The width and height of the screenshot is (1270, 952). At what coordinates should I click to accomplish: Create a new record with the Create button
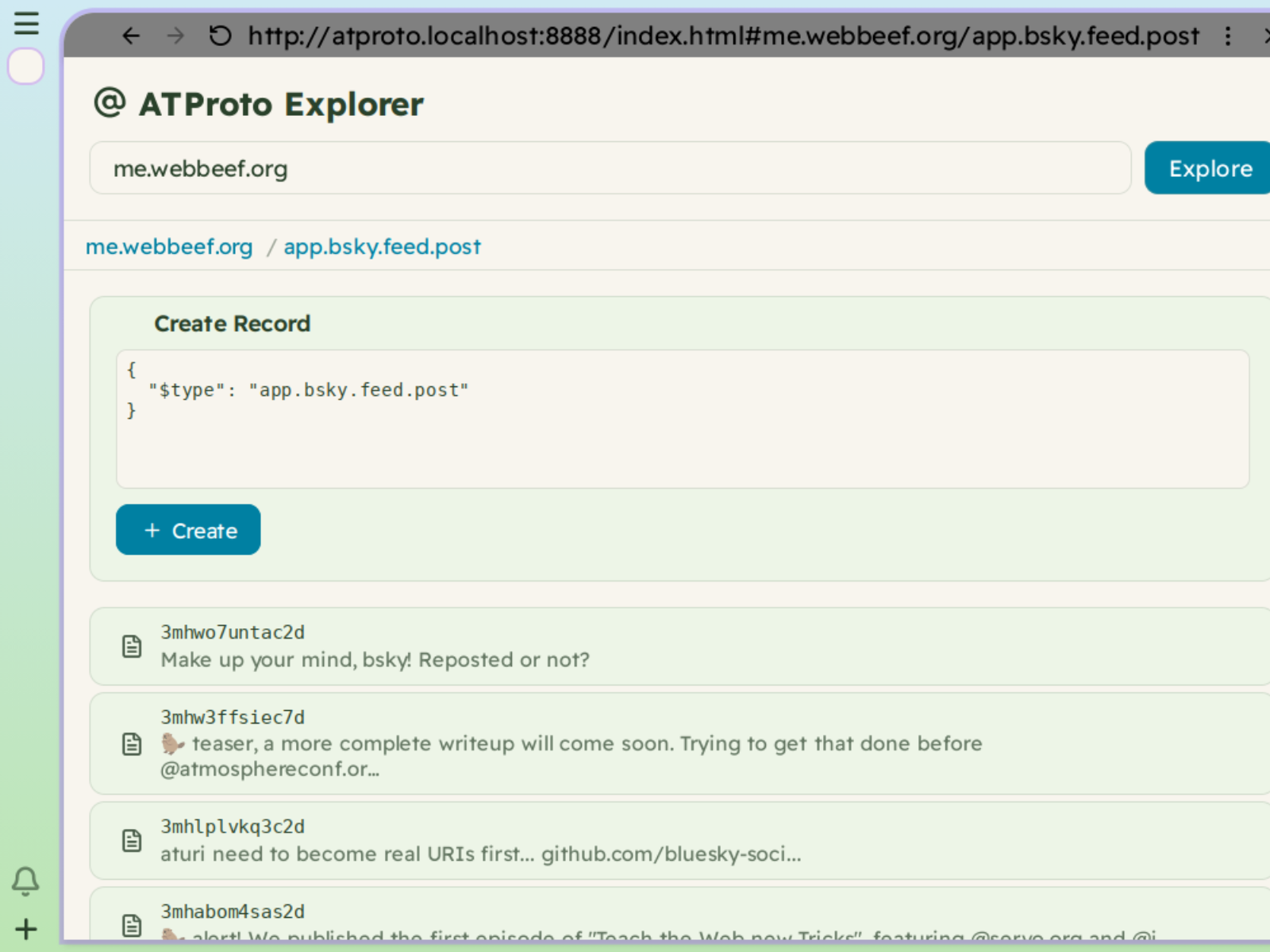[x=187, y=530]
